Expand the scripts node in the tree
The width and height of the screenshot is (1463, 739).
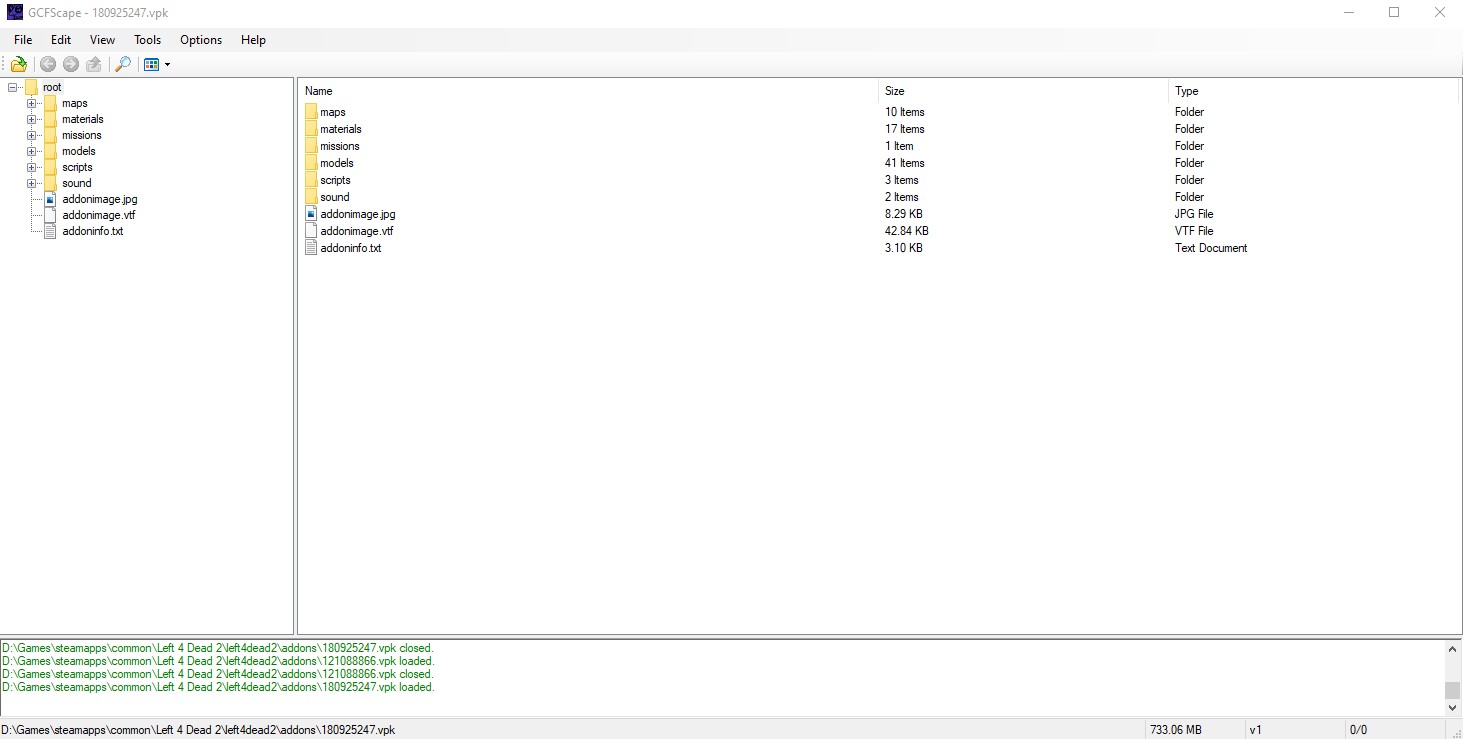(x=31, y=167)
